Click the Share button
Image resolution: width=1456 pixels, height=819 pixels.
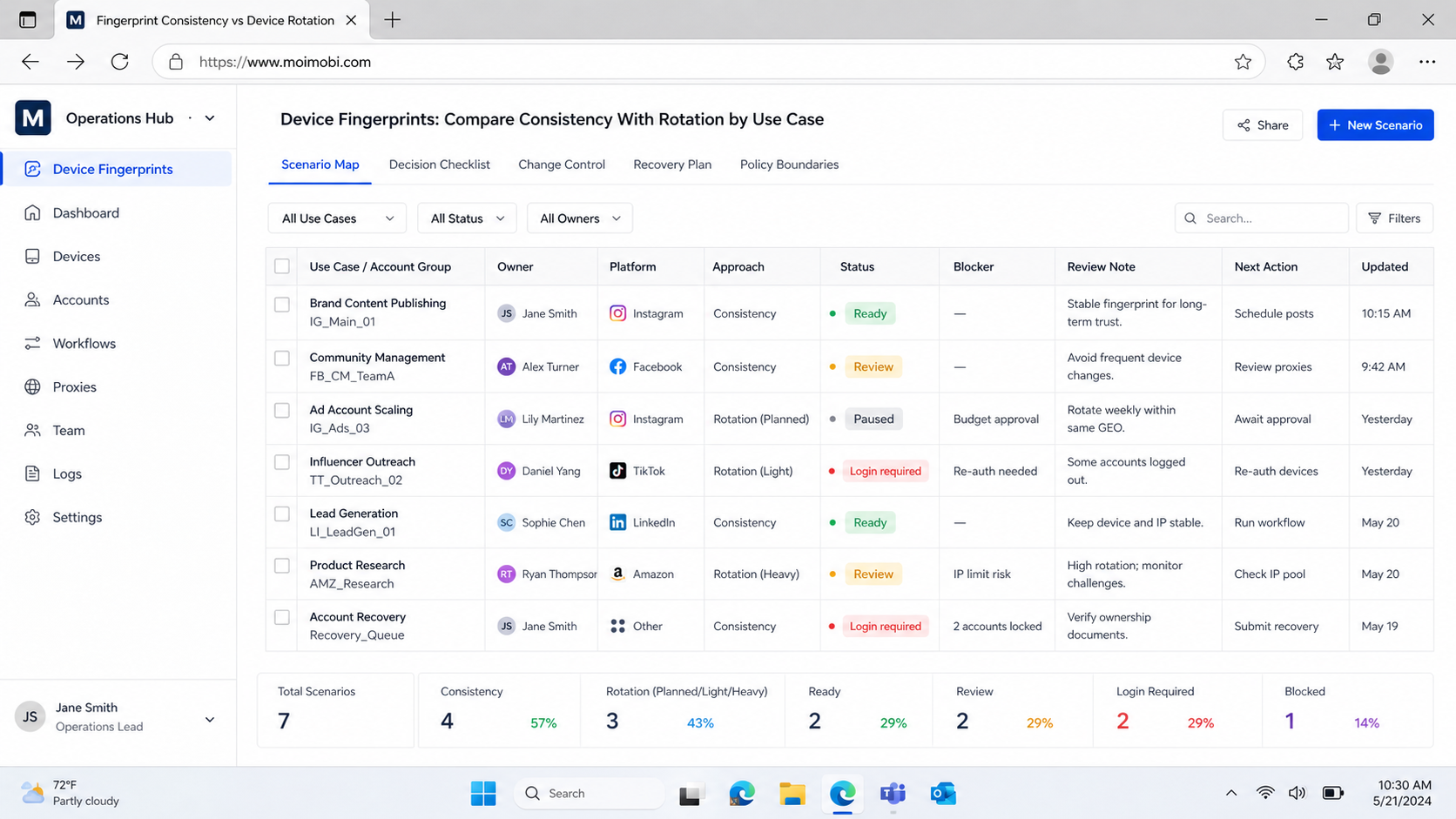pos(1263,125)
